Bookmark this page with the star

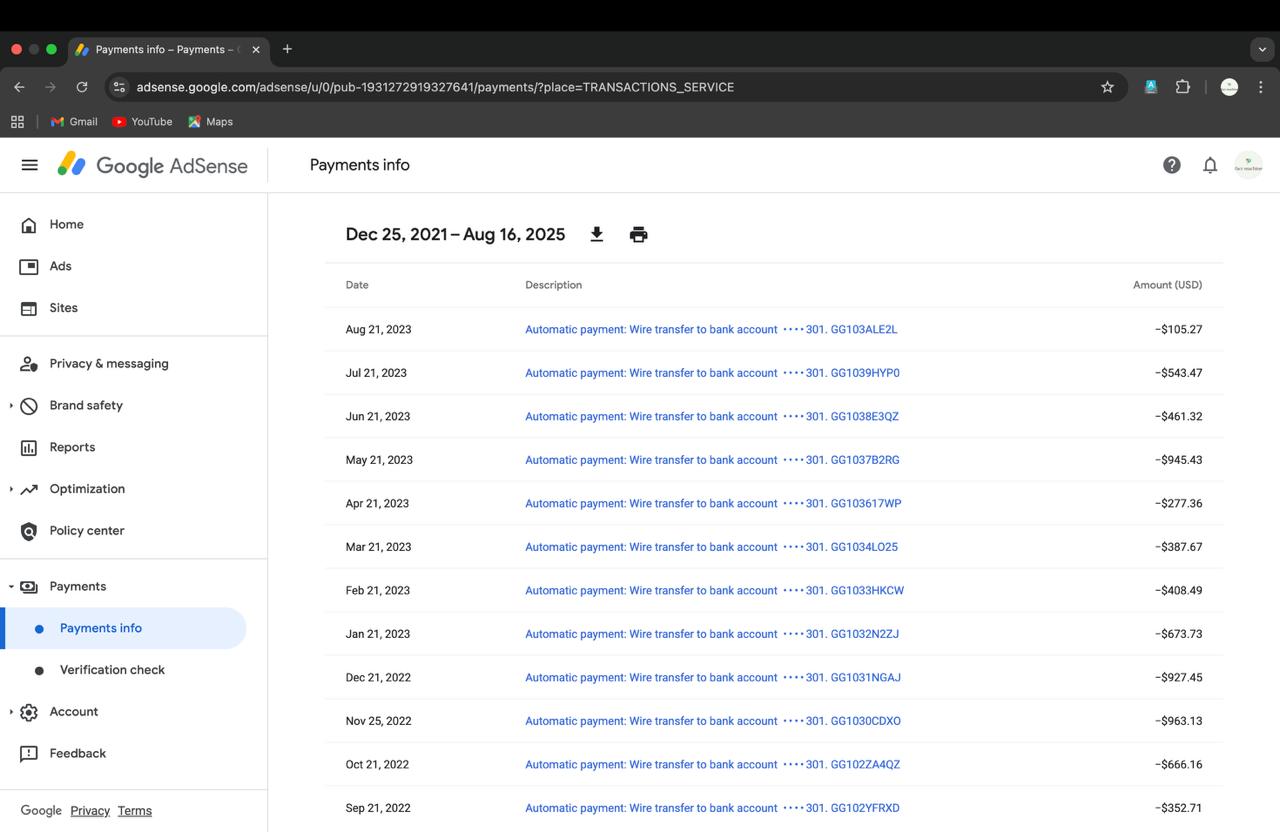[x=1107, y=87]
